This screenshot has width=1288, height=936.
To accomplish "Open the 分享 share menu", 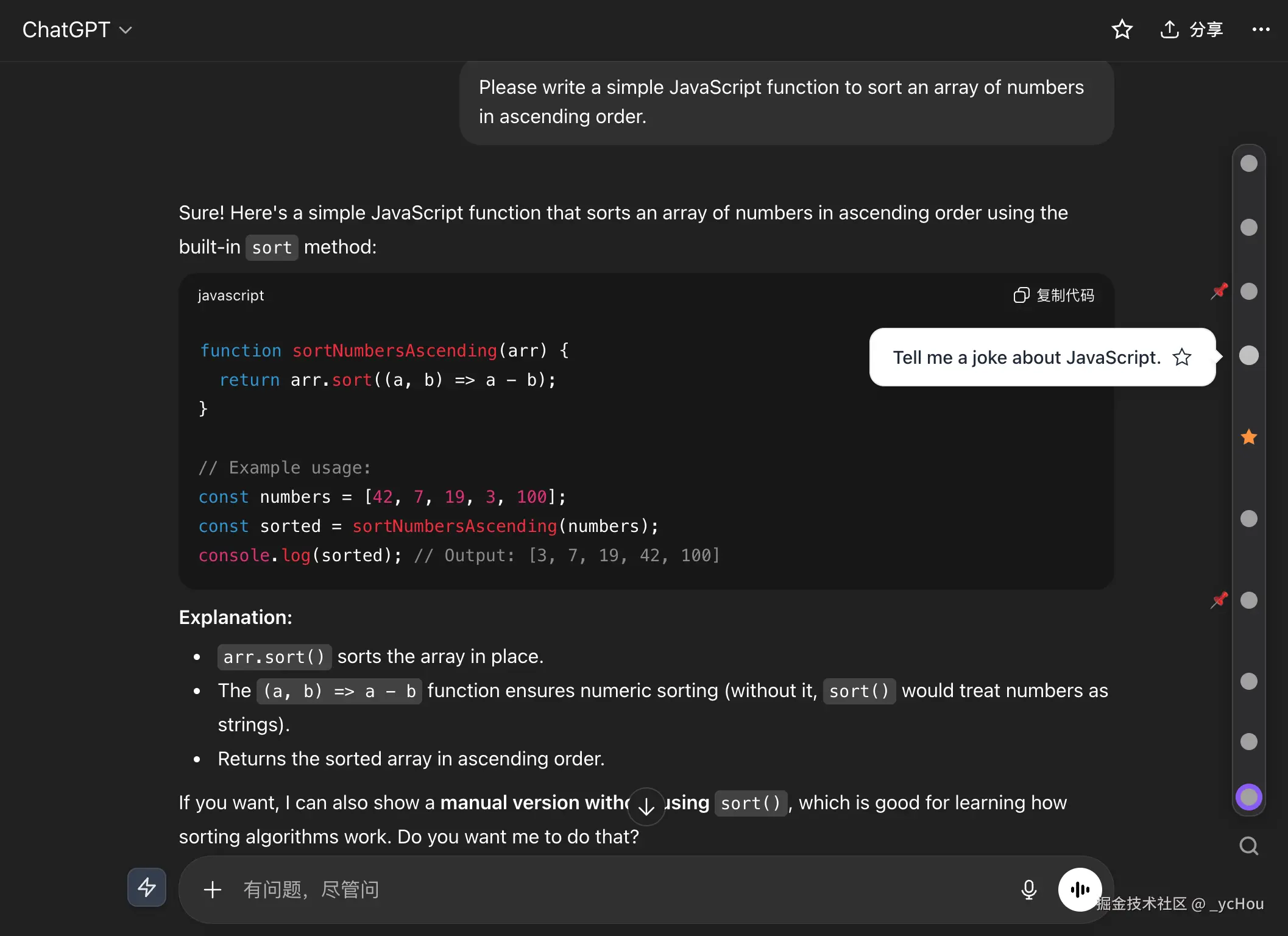I will [x=1207, y=29].
